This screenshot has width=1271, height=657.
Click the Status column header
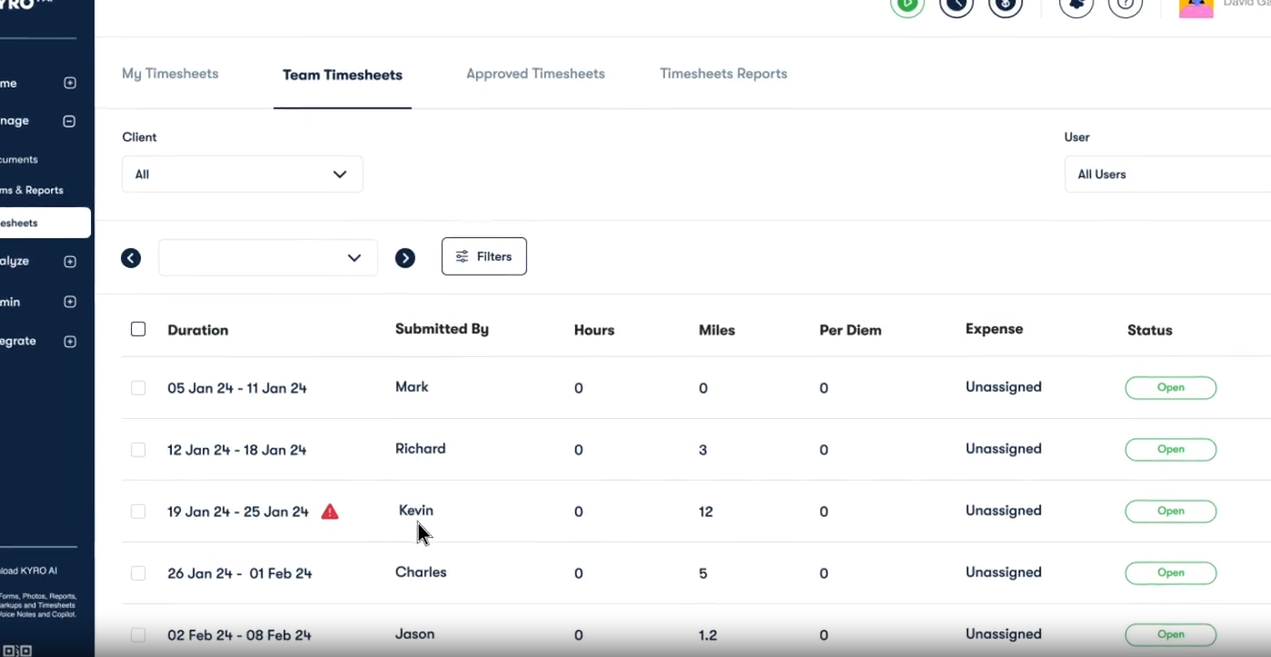[1150, 330]
